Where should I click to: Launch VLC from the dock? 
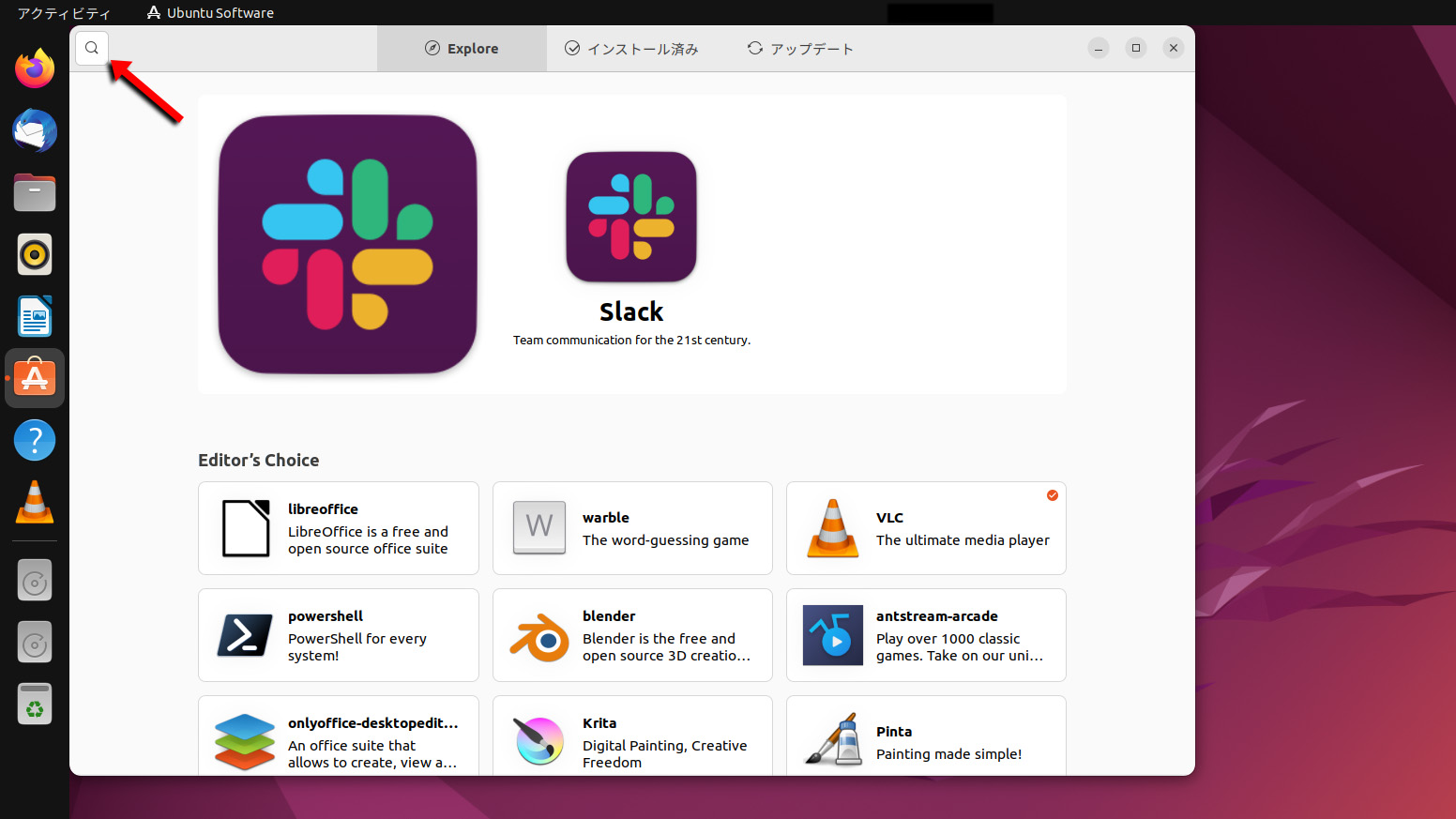click(35, 502)
